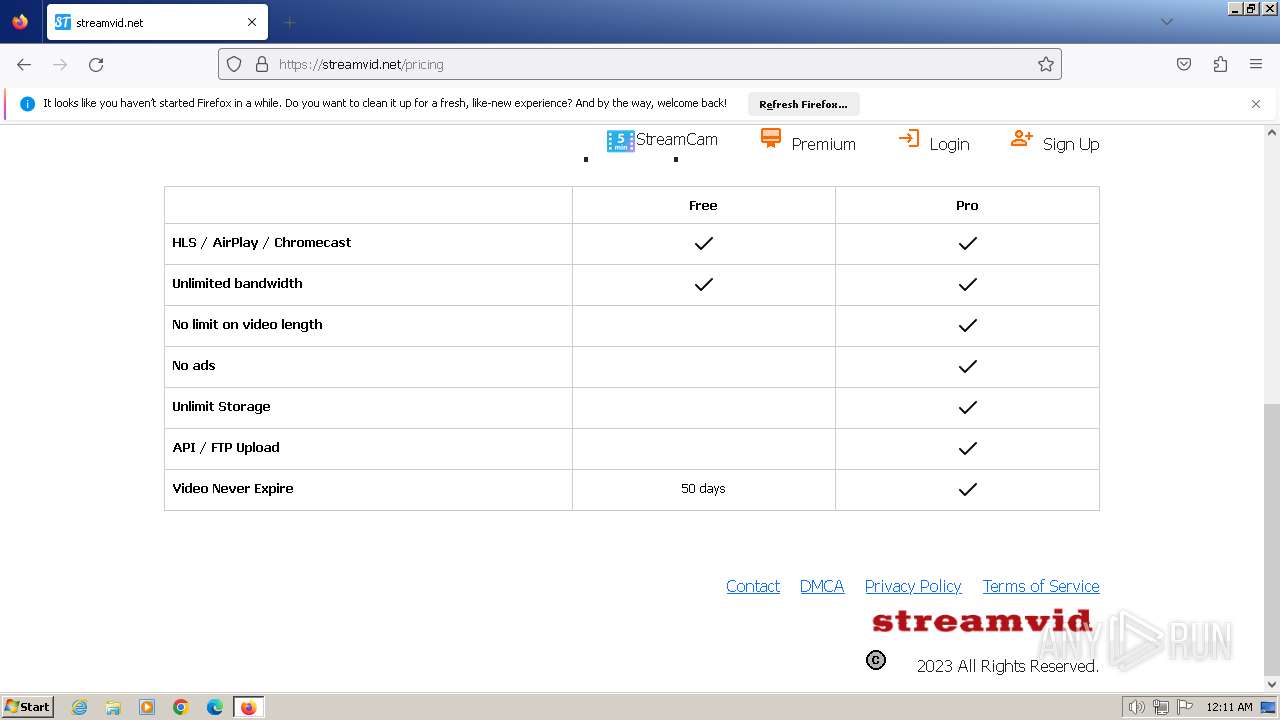Click Pro checkmark for Video Never Expire
Screen dimensions: 1280x720
tap(967, 489)
